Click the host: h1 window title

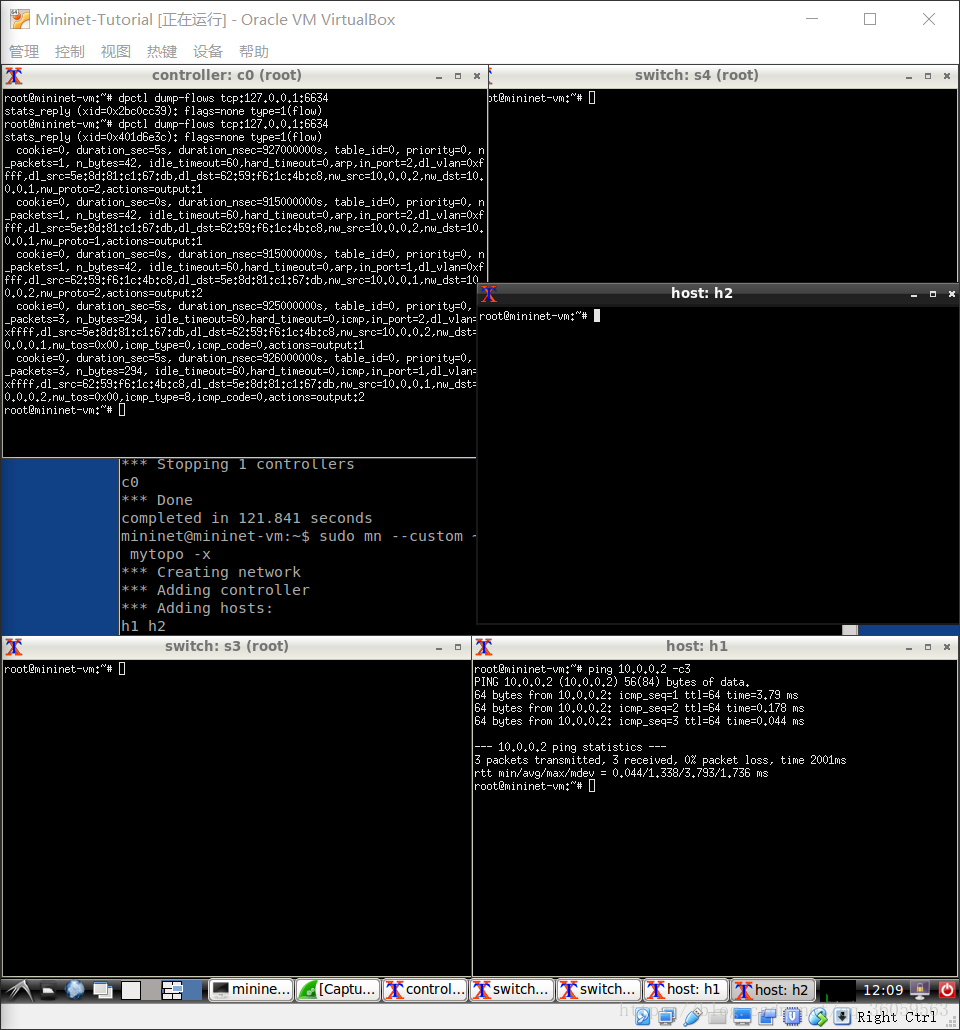(x=697, y=646)
